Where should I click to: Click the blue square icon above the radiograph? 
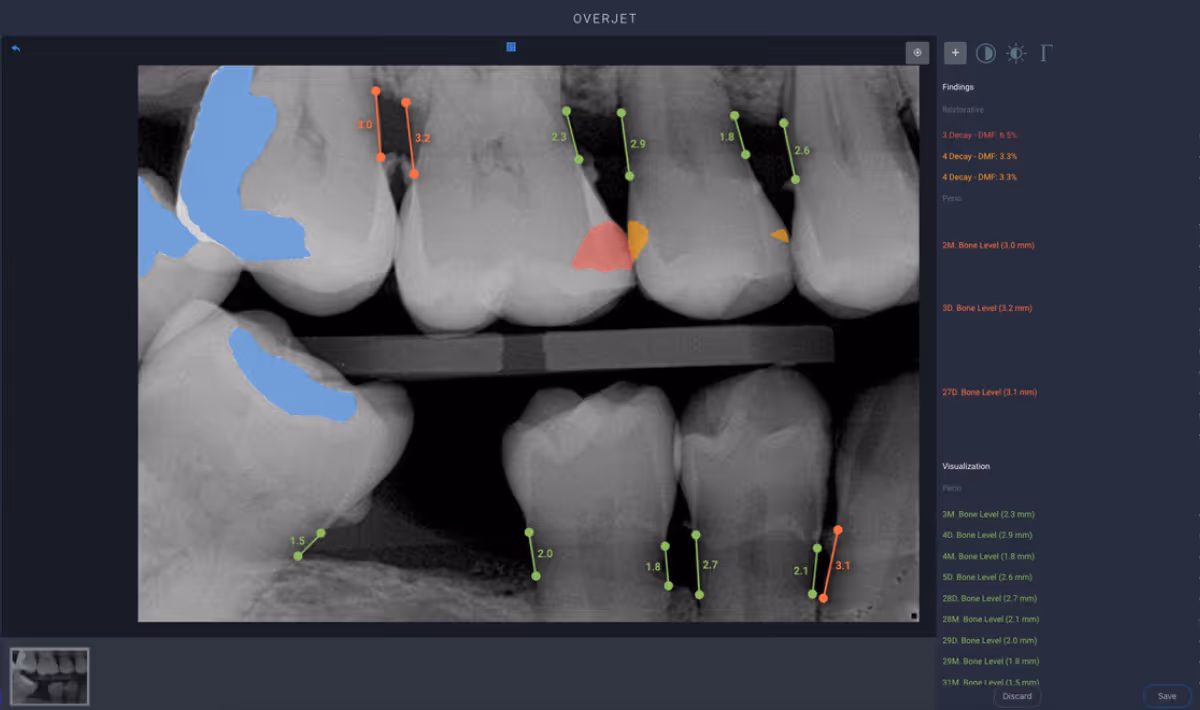pyautogui.click(x=511, y=47)
